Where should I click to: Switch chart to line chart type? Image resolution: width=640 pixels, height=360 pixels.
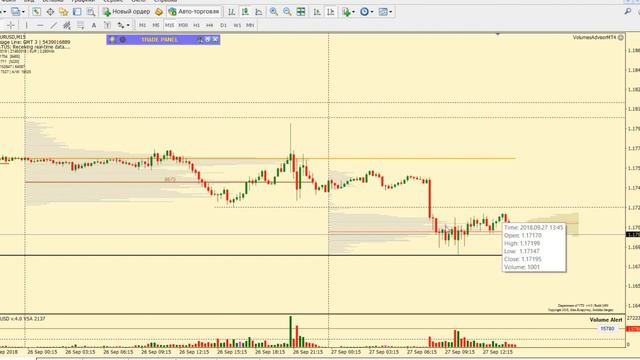[x=259, y=12]
